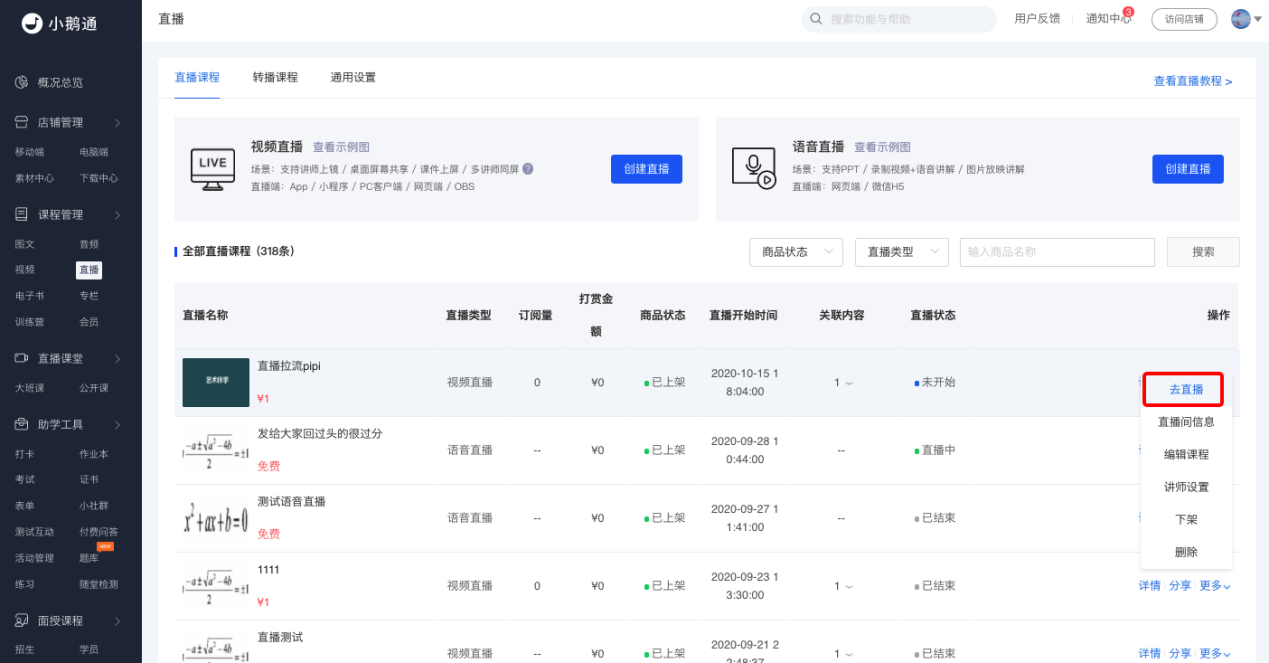Click 用户反馈 in the top bar

(1037, 19)
